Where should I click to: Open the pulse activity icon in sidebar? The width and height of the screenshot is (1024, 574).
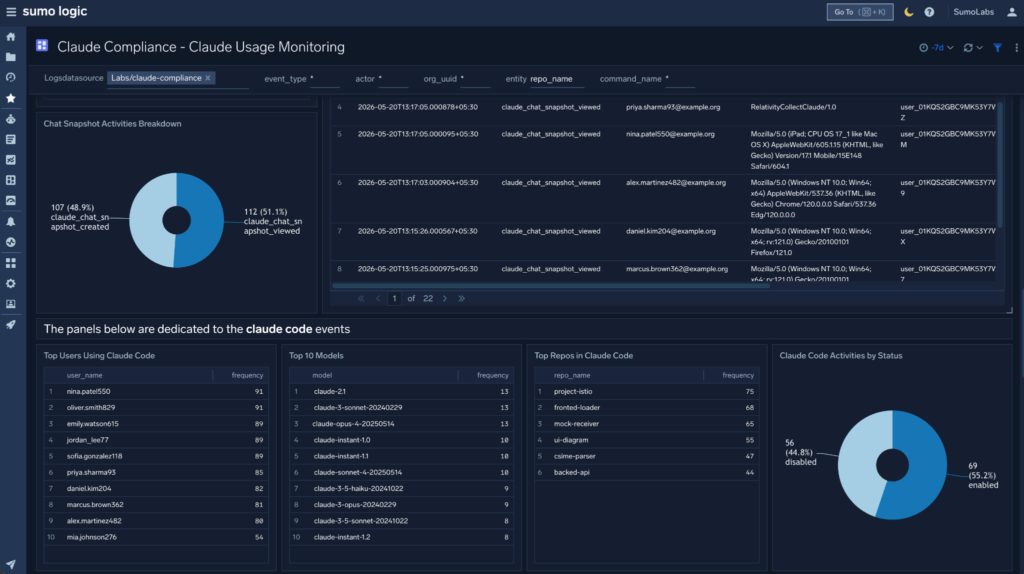click(11, 242)
